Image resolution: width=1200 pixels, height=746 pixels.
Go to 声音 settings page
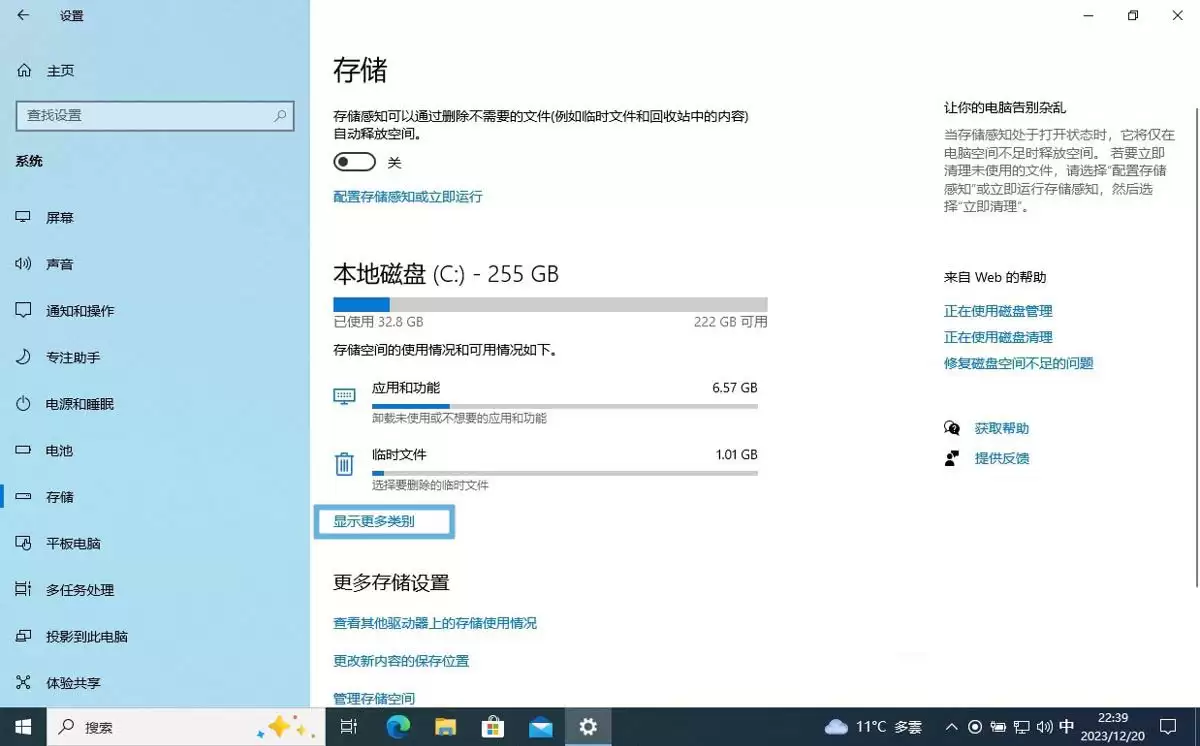click(x=155, y=264)
